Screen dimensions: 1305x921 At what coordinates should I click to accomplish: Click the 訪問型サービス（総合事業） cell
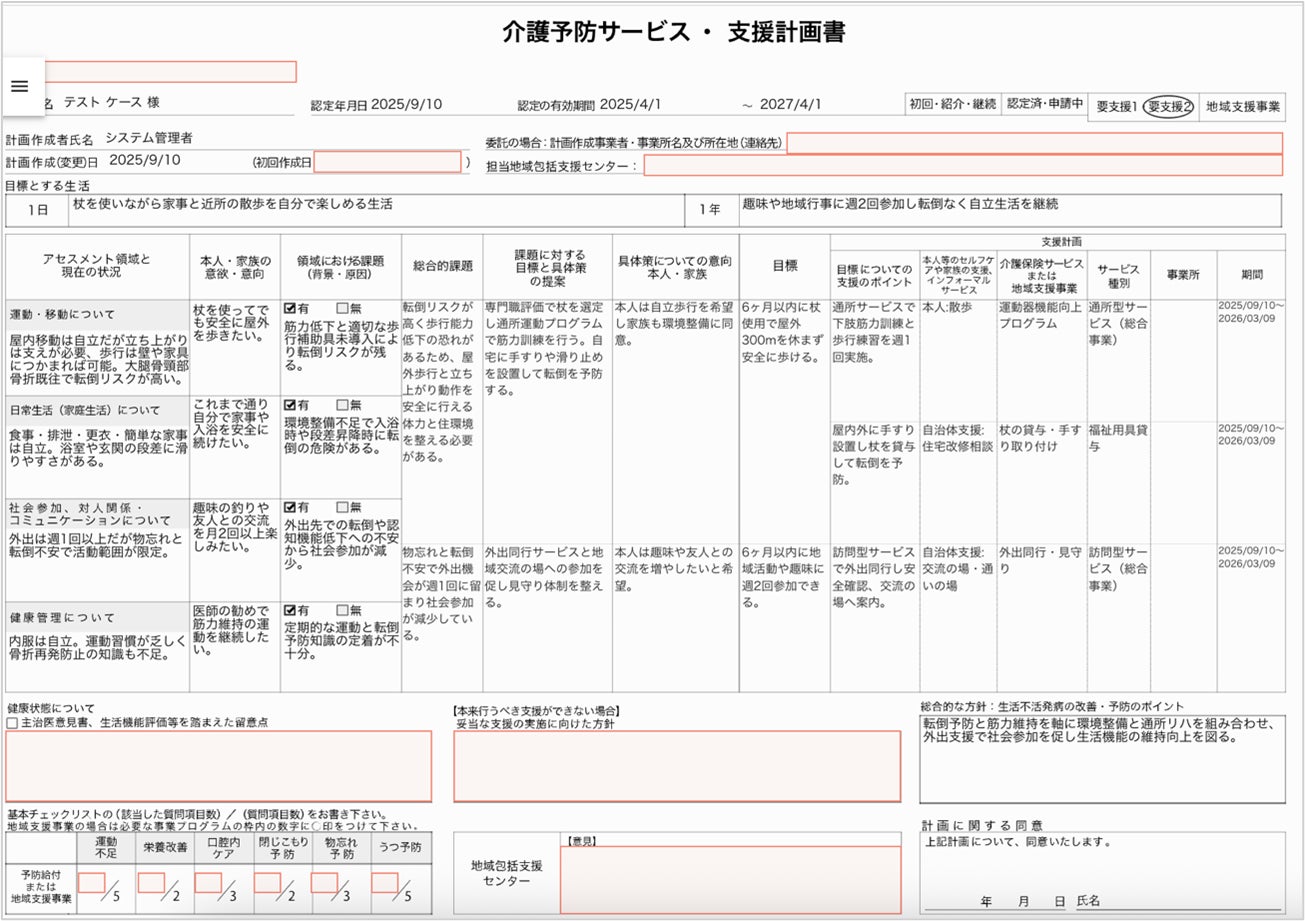[x=1118, y=568]
